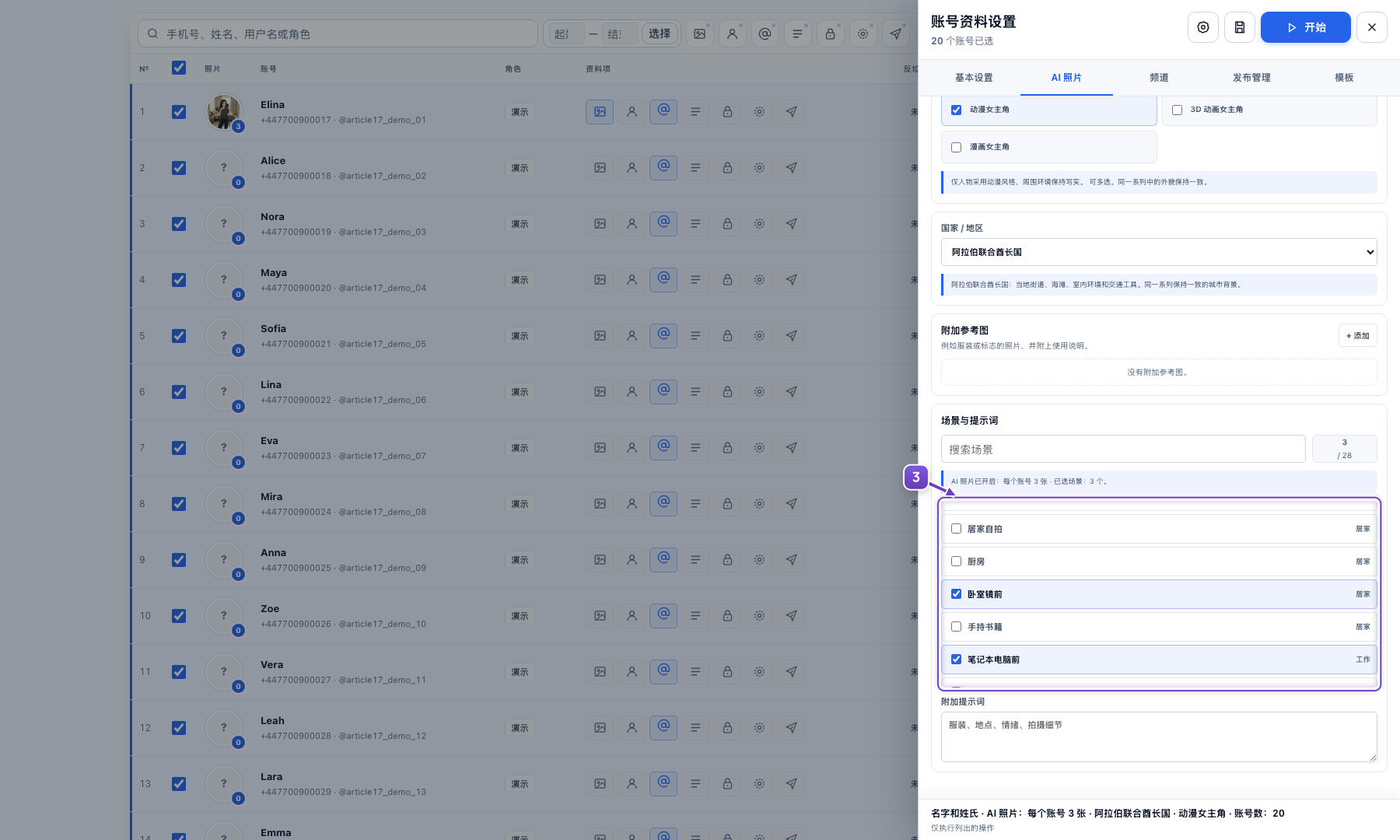Viewport: 1400px width, 840px height.
Task: Uncheck the 卧室镜前 scene
Action: (x=957, y=594)
